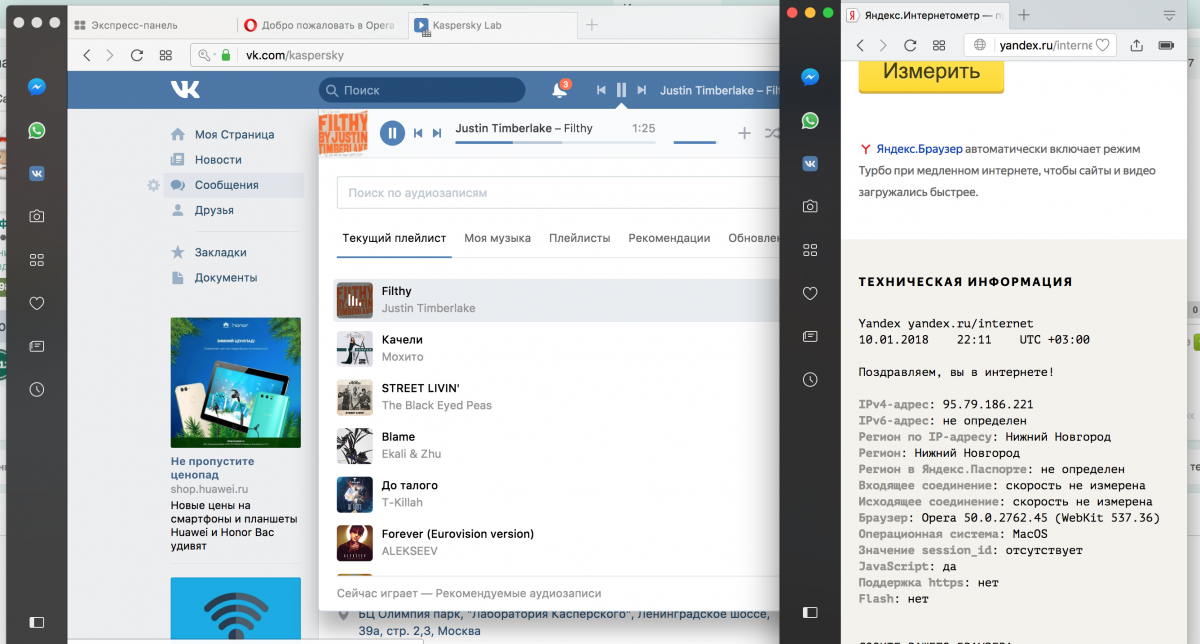Seek within Filthy track progress bar

point(555,142)
